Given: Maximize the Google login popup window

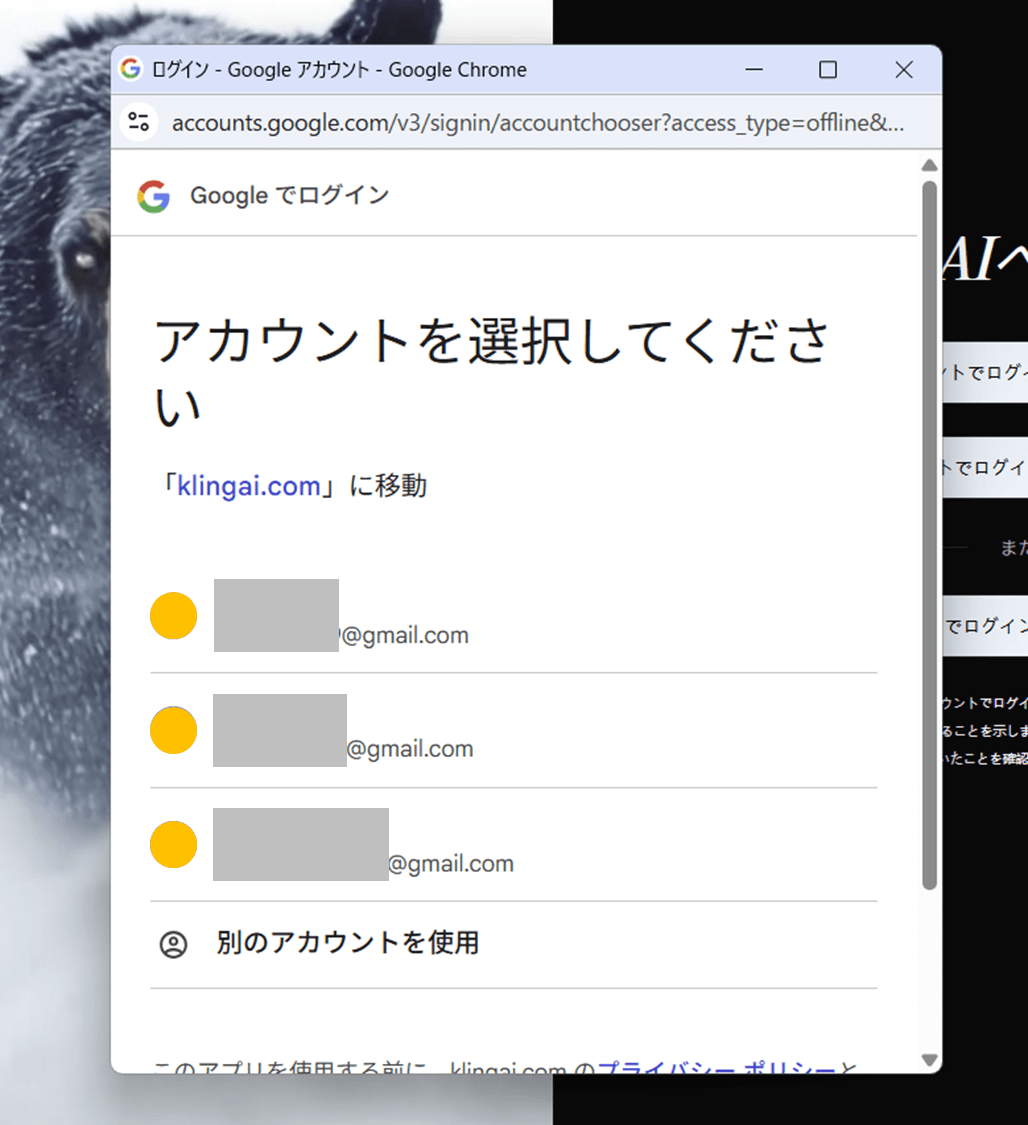Looking at the screenshot, I should (828, 70).
